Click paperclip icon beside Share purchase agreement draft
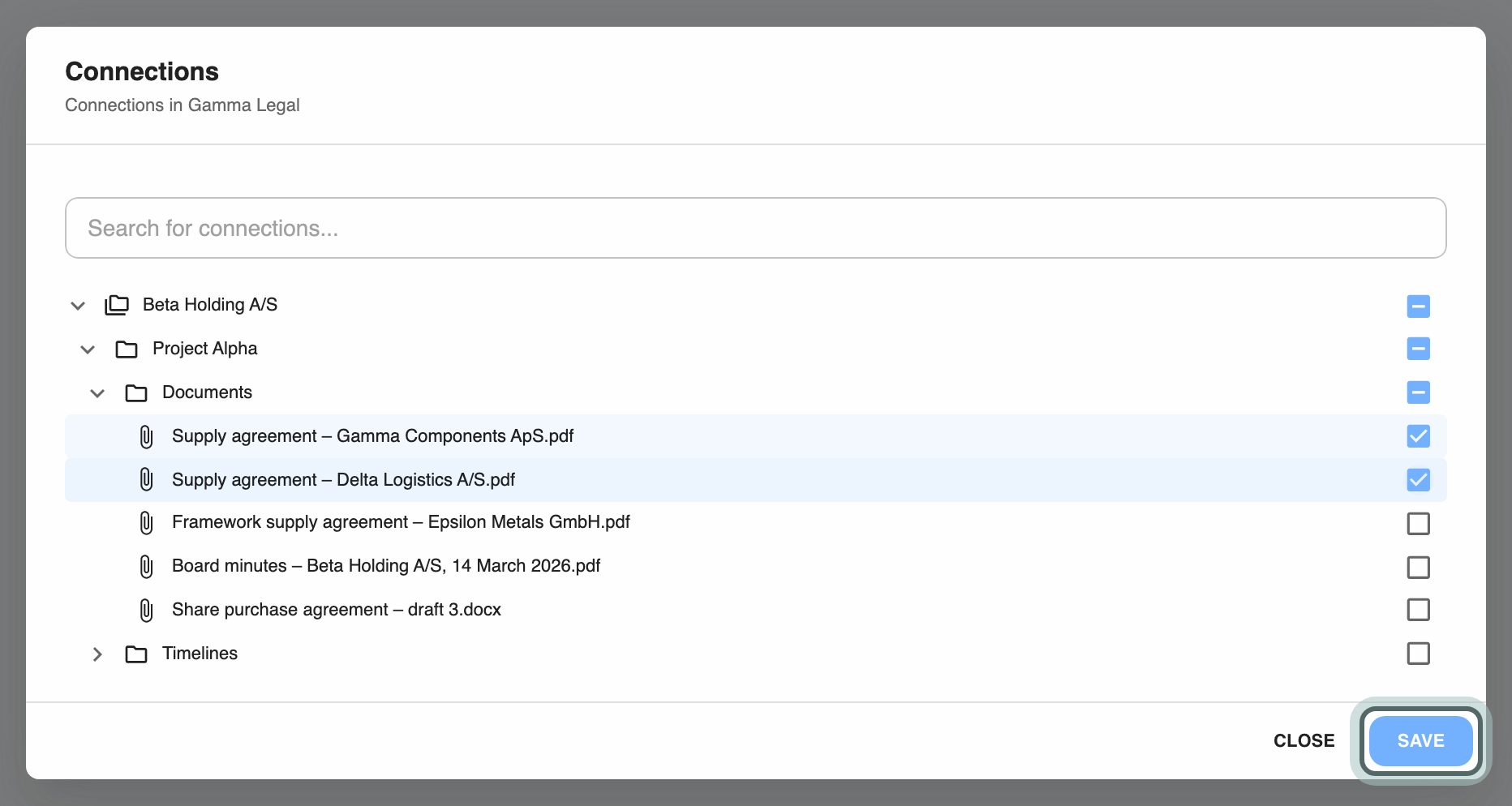 pyautogui.click(x=146, y=610)
